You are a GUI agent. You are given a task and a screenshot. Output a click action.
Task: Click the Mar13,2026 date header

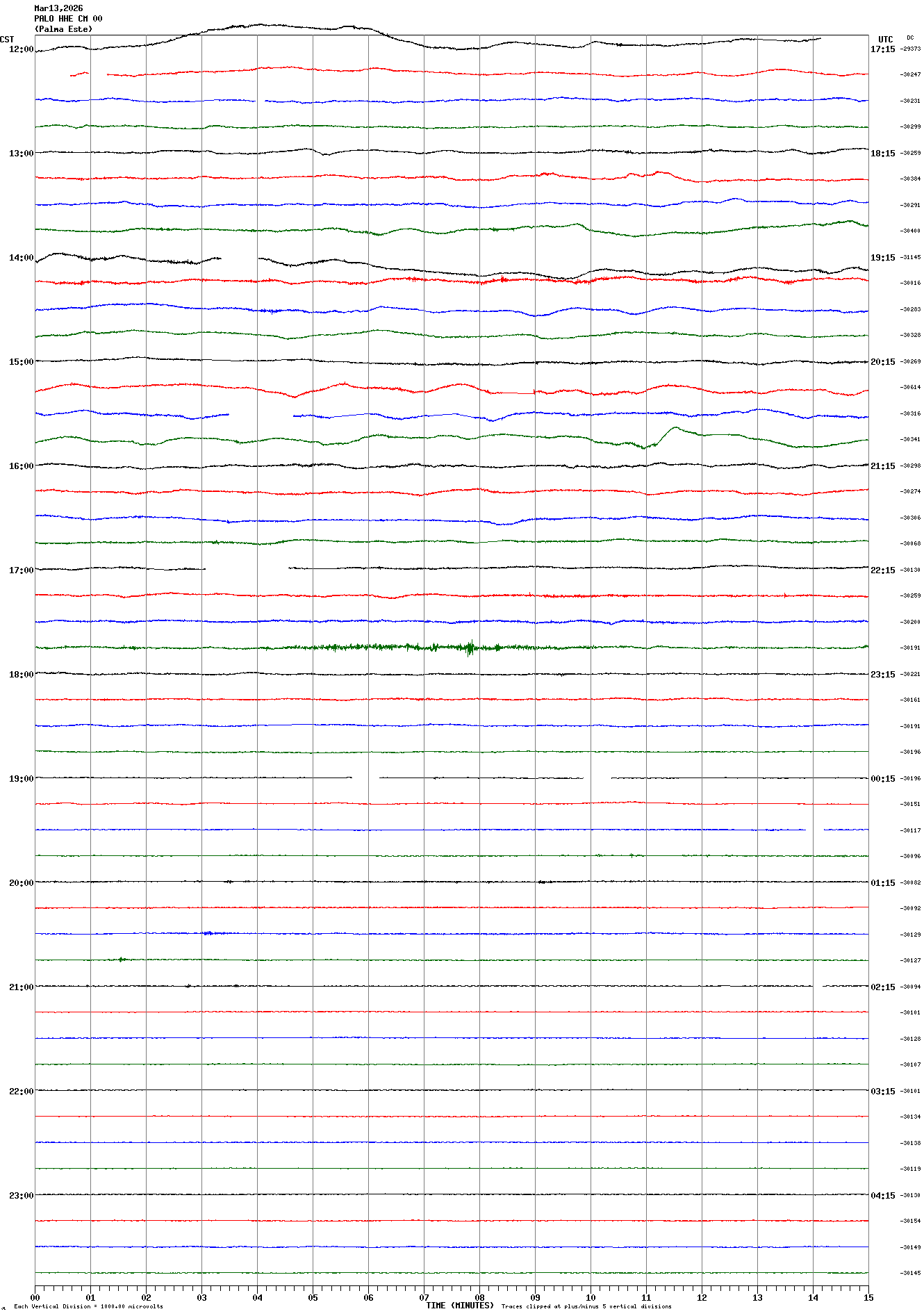pyautogui.click(x=58, y=8)
